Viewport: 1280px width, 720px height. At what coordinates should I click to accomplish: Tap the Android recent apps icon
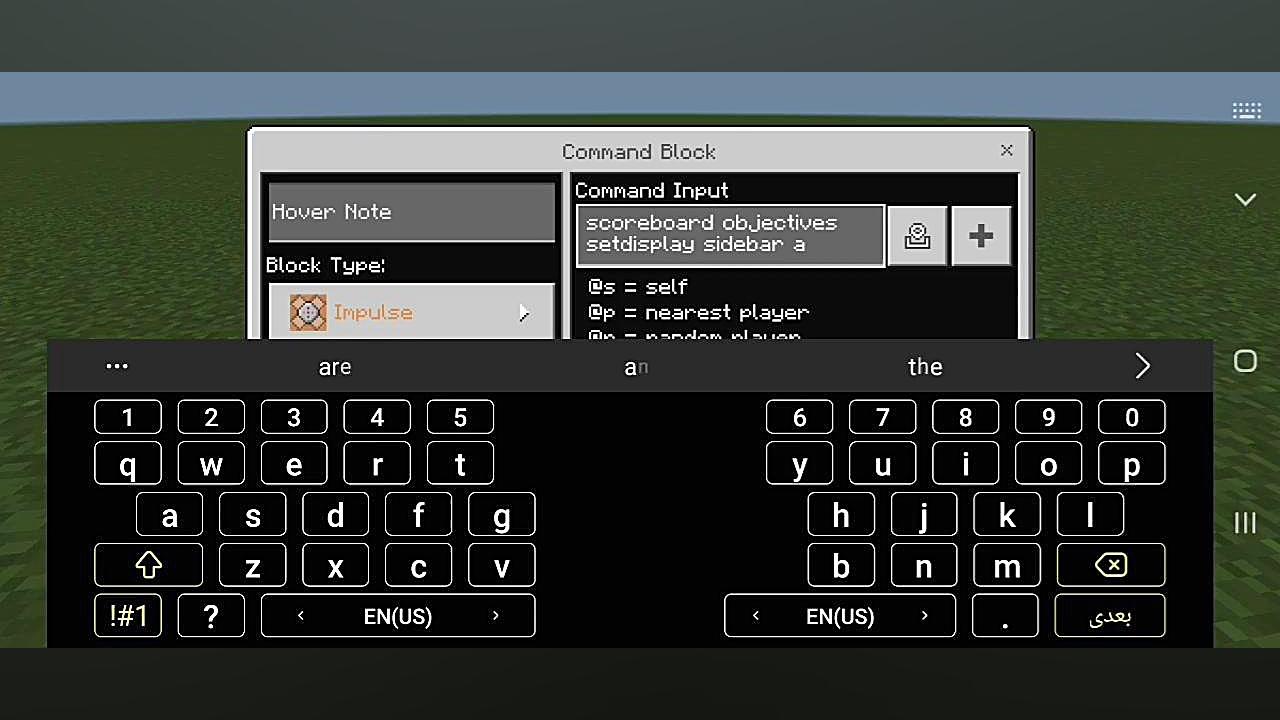pos(1245,522)
